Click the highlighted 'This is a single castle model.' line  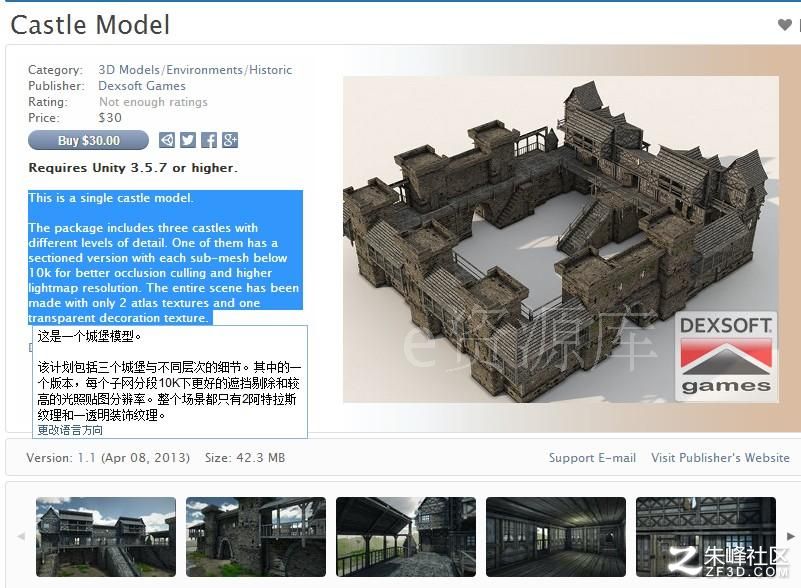(x=111, y=198)
